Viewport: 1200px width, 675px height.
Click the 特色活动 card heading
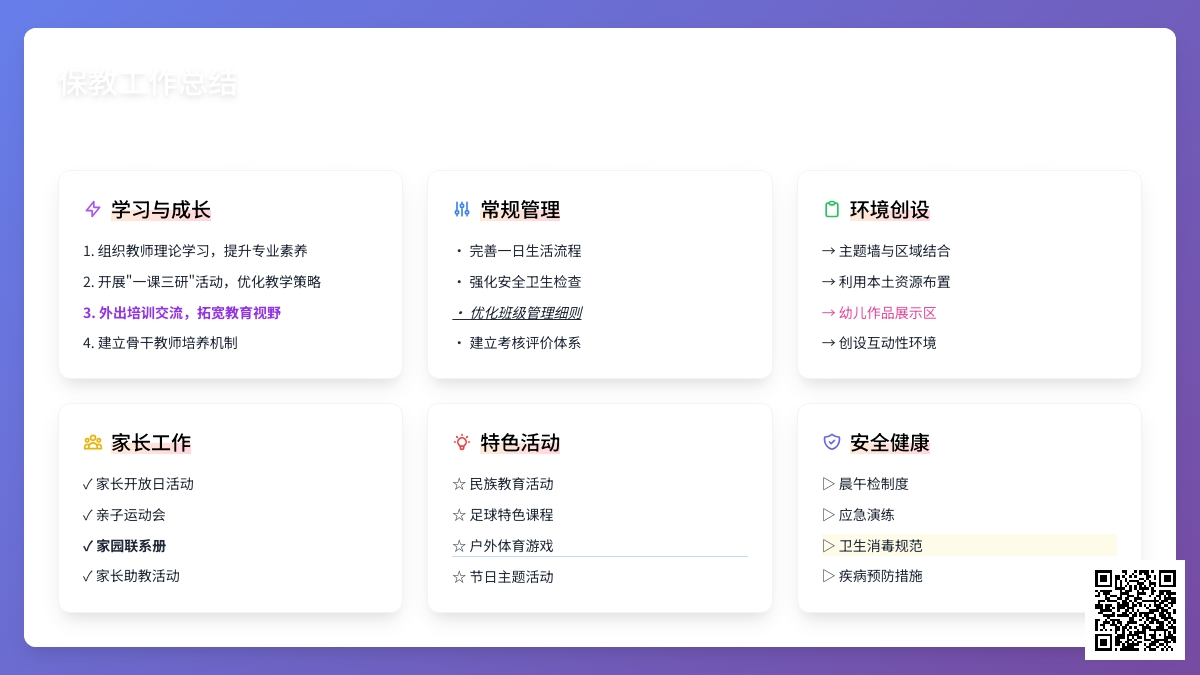click(x=520, y=443)
